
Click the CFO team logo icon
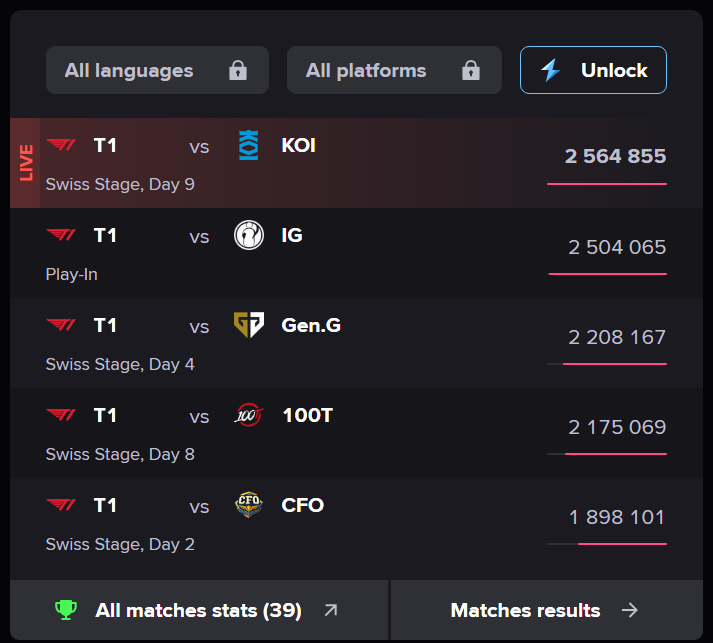click(x=248, y=506)
